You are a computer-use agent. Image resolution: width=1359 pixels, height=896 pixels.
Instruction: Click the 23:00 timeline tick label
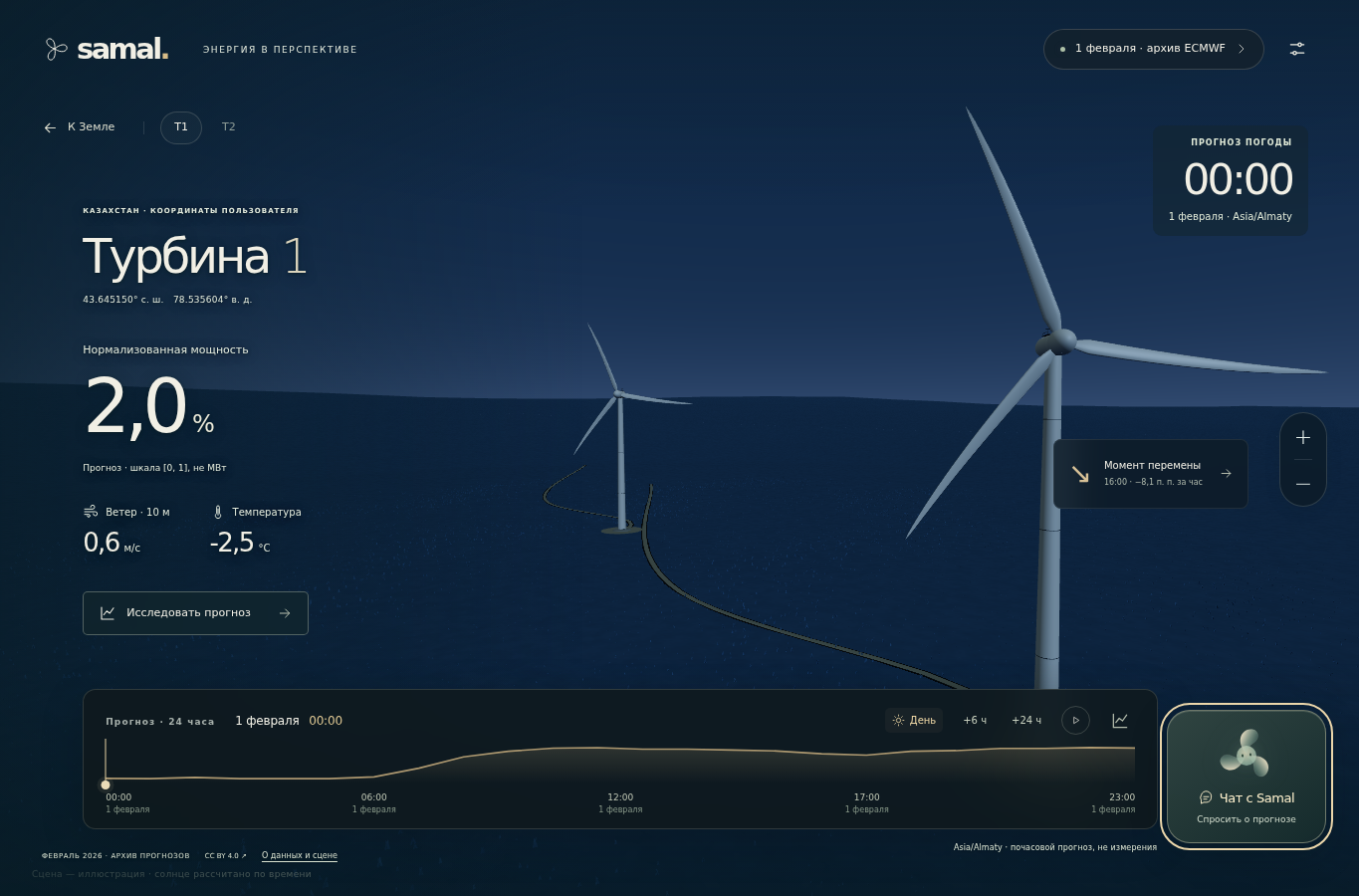pos(1122,797)
